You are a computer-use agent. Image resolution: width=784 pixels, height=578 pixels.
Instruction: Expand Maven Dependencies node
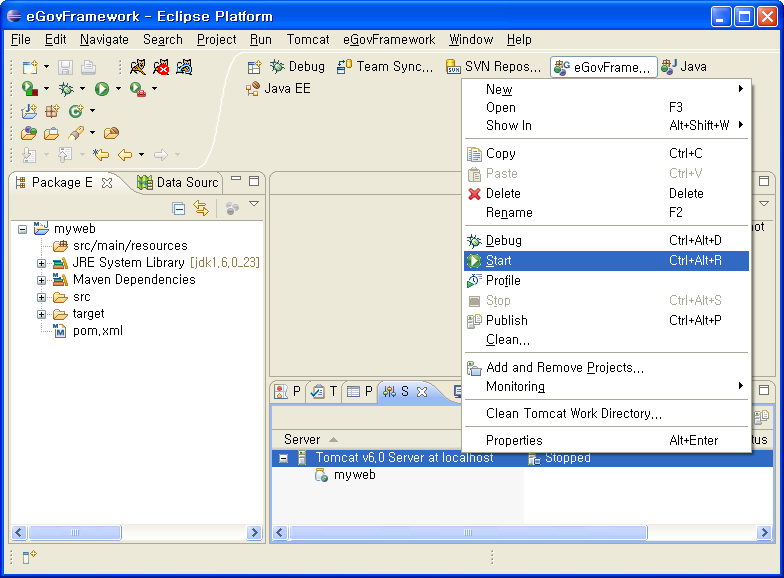pos(42,280)
